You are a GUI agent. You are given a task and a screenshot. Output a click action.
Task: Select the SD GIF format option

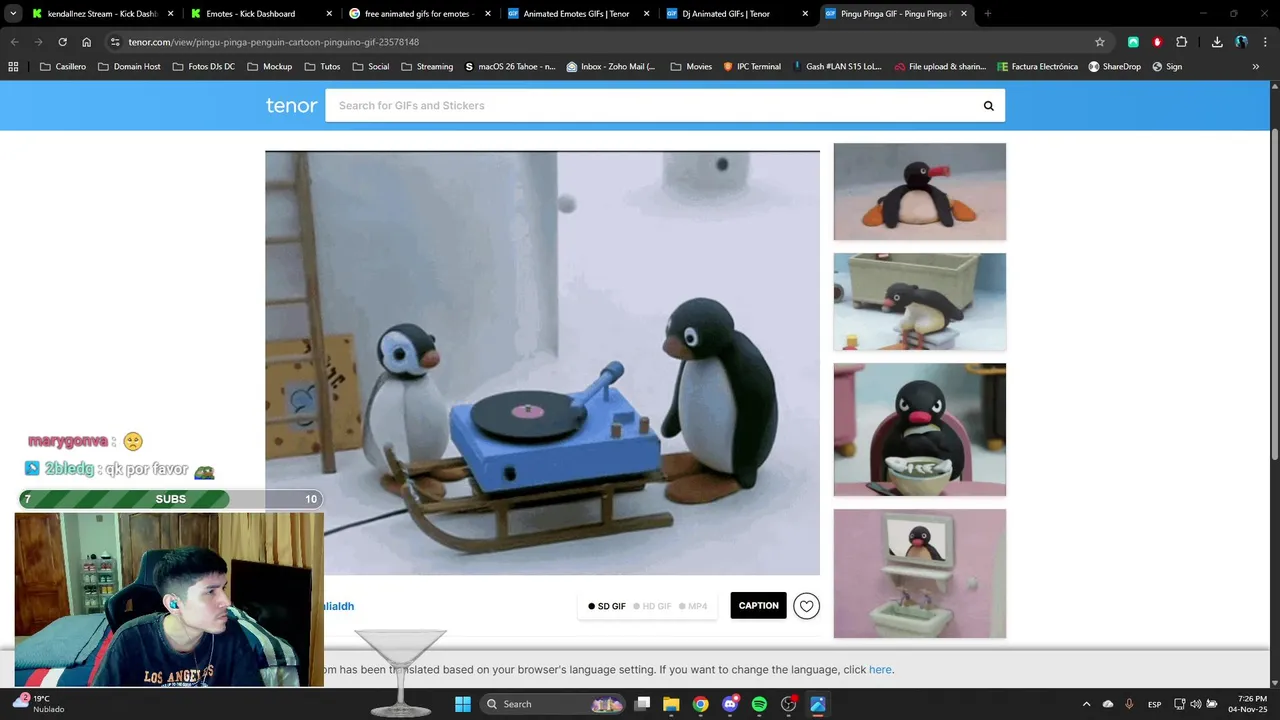point(607,606)
